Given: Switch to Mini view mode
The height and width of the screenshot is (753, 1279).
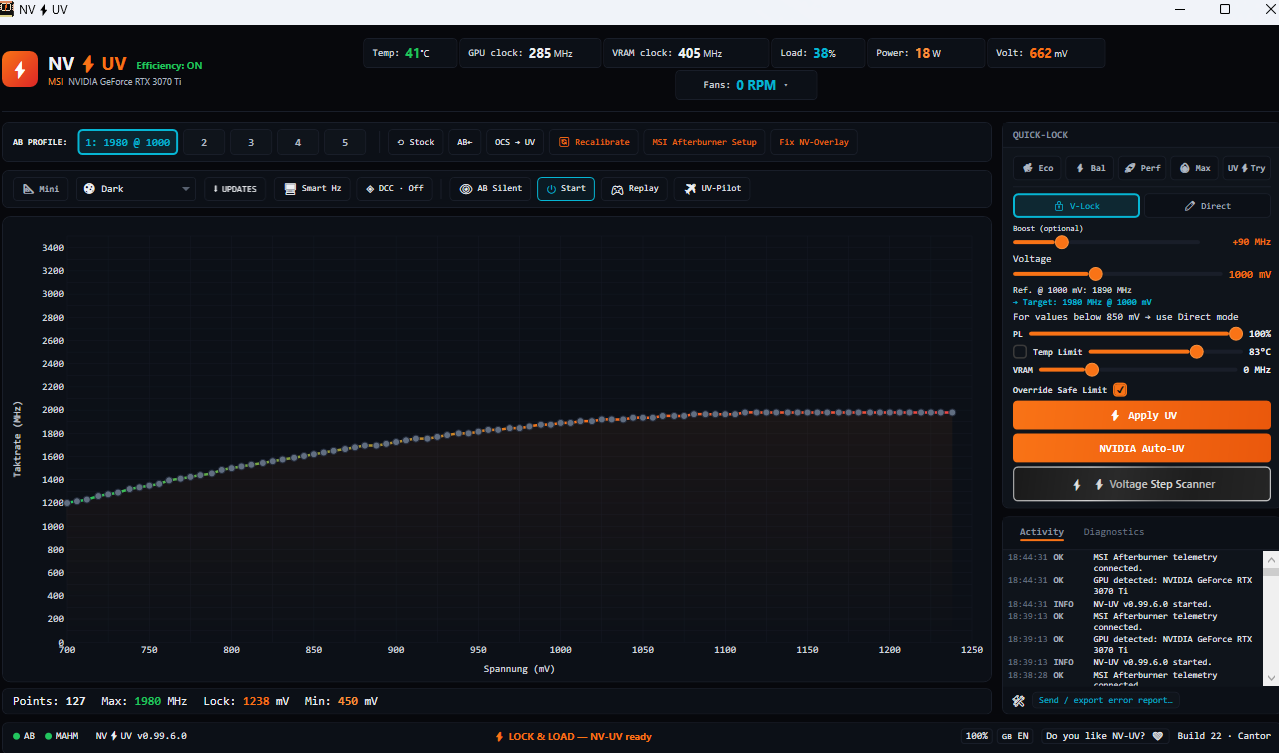Looking at the screenshot, I should pos(41,189).
